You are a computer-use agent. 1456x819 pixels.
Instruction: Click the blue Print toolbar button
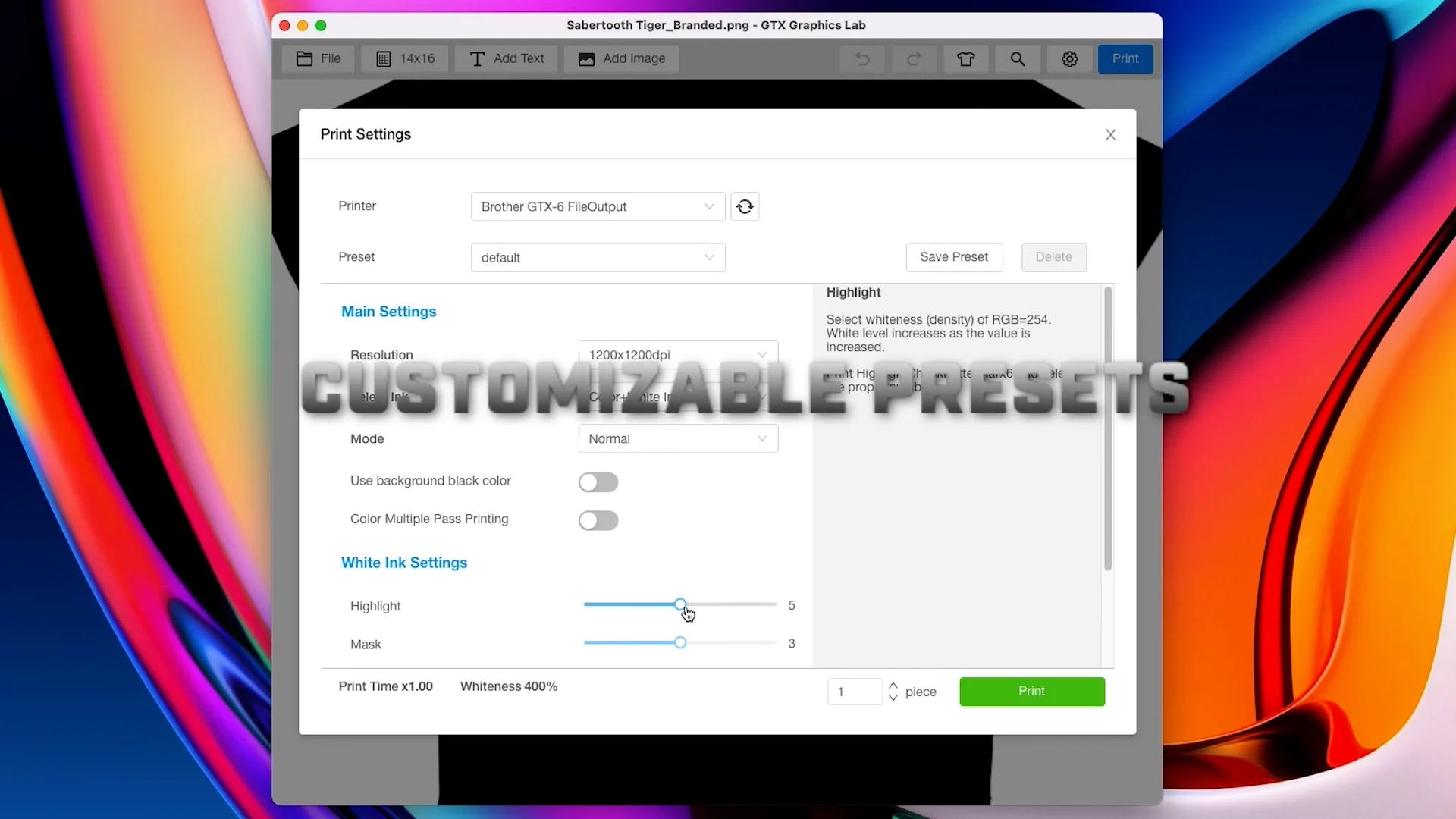1125,58
